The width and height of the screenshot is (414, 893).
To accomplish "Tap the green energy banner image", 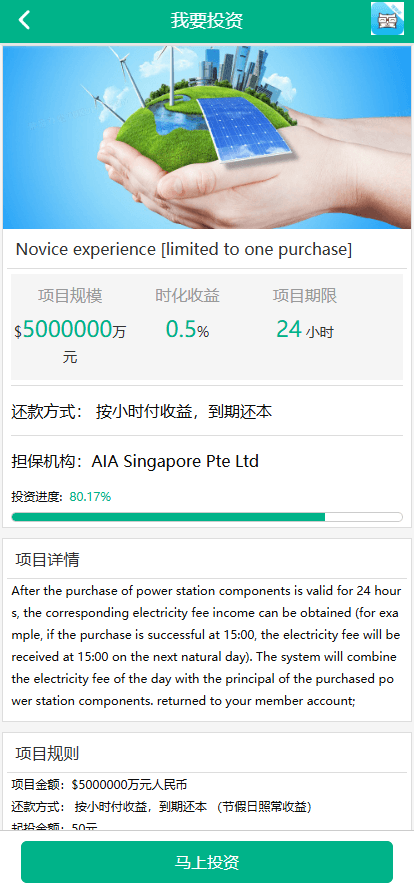I will (x=207, y=137).
